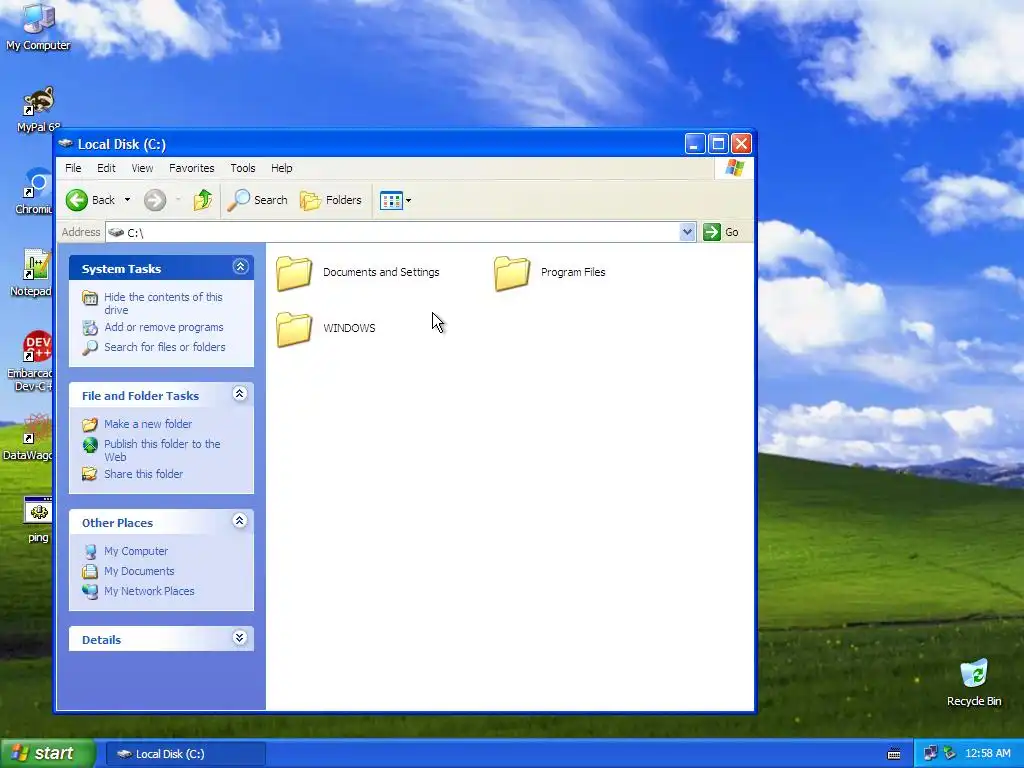Viewport: 1024px width, 768px height.
Task: Click the disabled Forward arrow button
Action: pyautogui.click(x=155, y=200)
